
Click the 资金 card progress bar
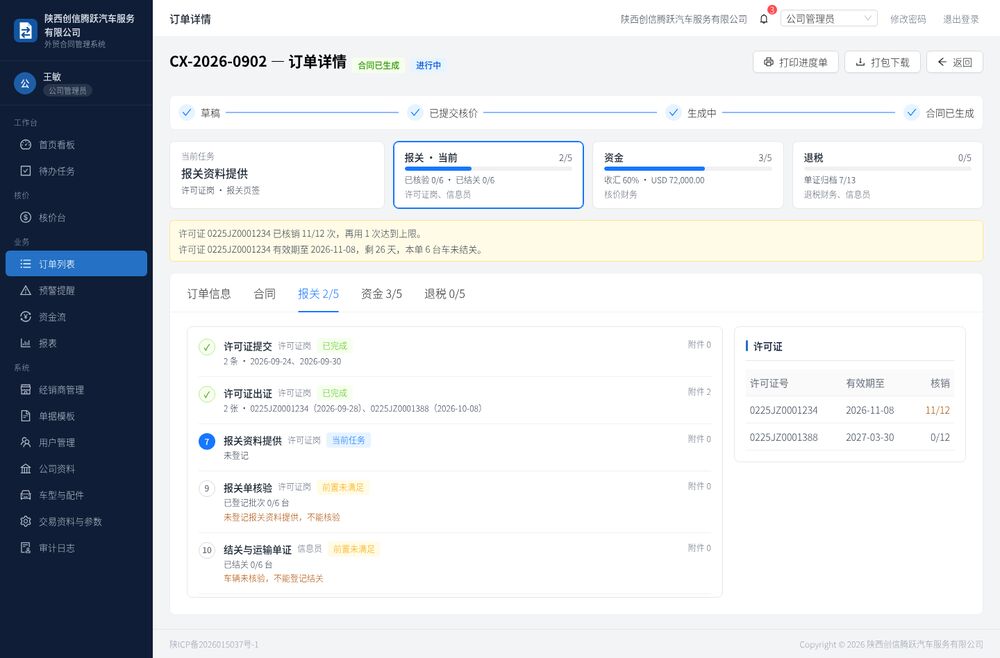point(688,169)
